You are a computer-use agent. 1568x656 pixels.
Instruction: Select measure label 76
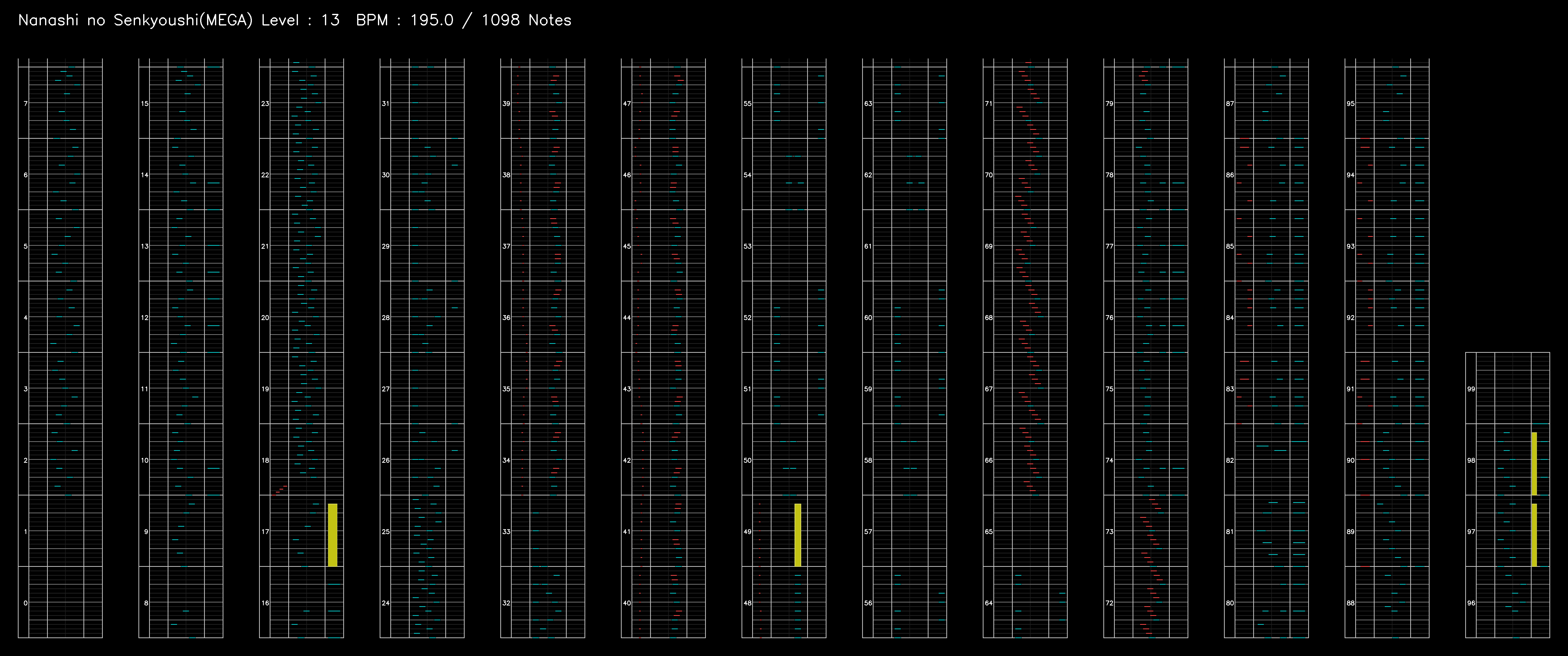(x=1109, y=317)
